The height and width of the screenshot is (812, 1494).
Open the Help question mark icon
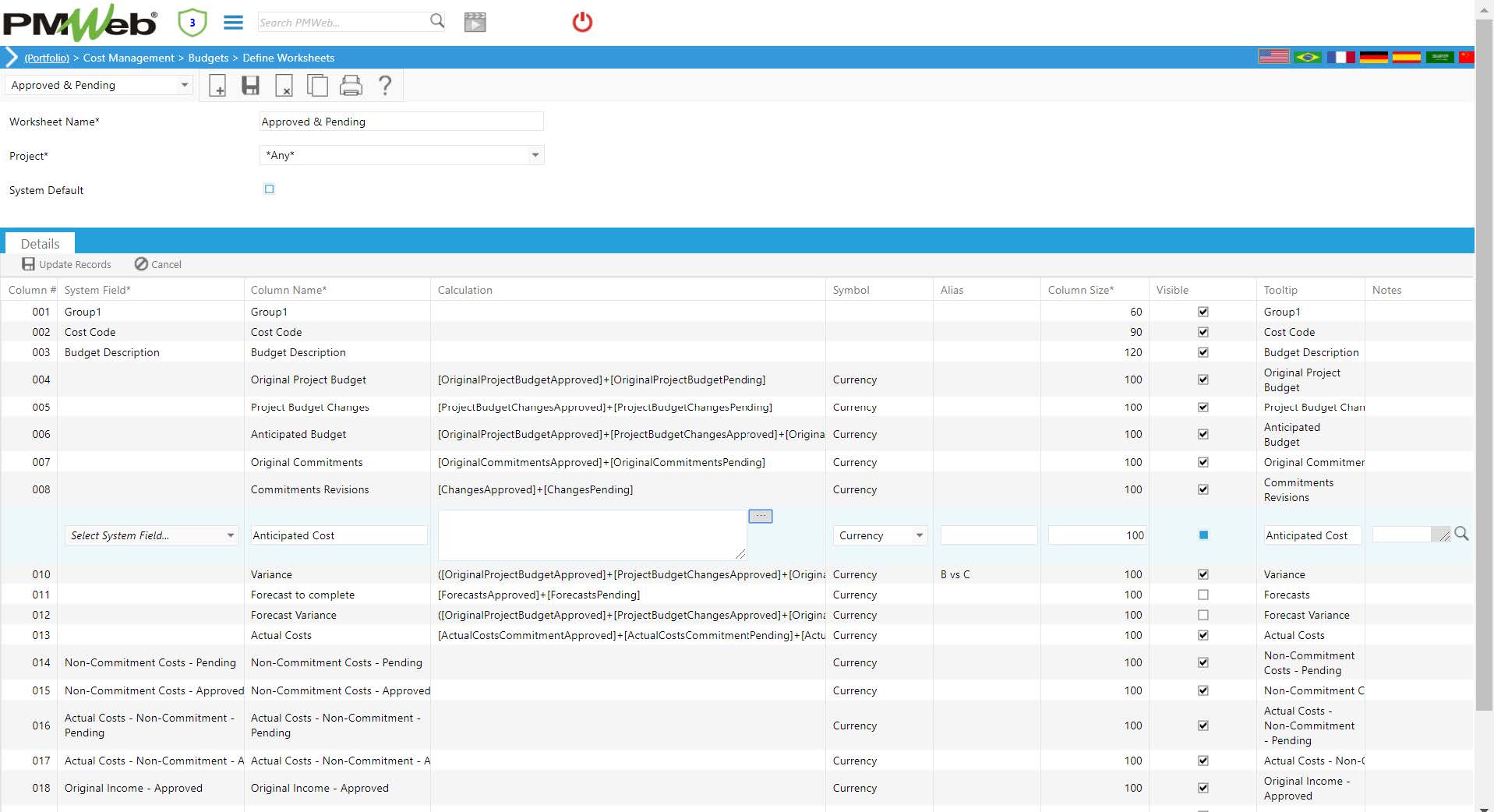[x=384, y=85]
